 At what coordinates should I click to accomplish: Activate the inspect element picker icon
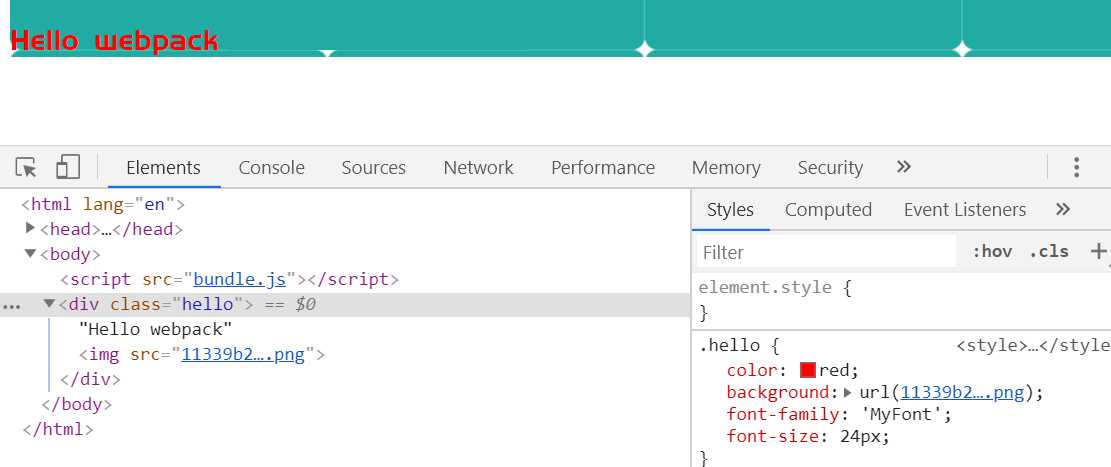26,168
